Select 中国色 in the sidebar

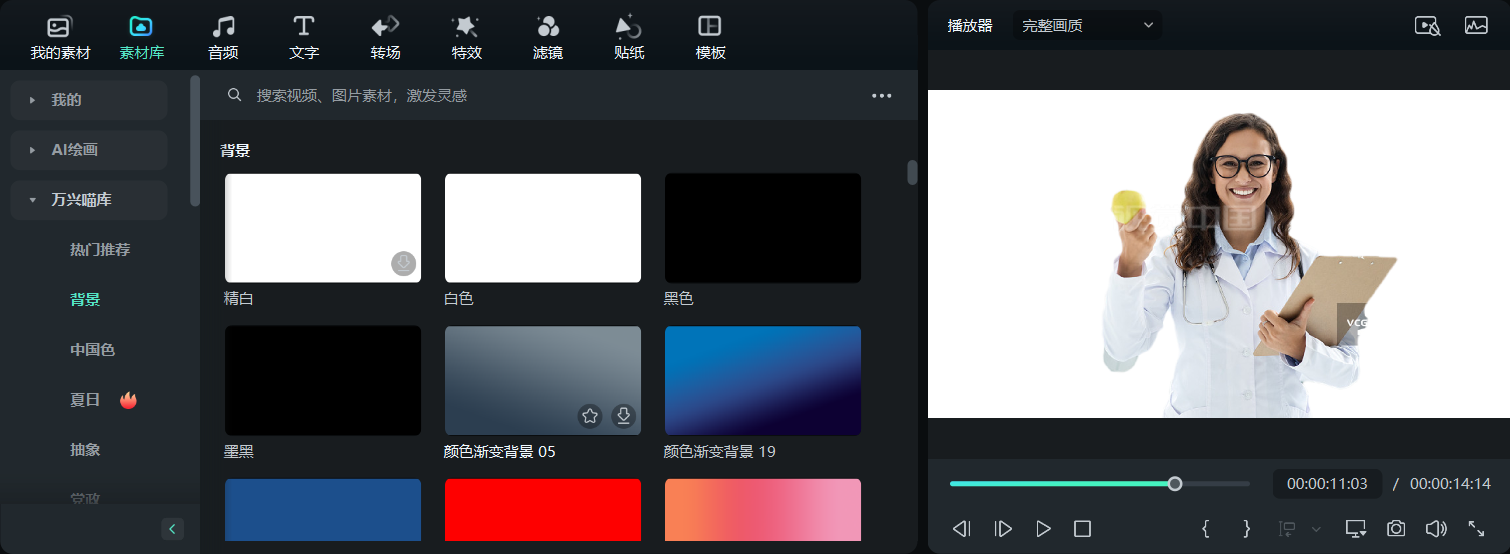(92, 350)
